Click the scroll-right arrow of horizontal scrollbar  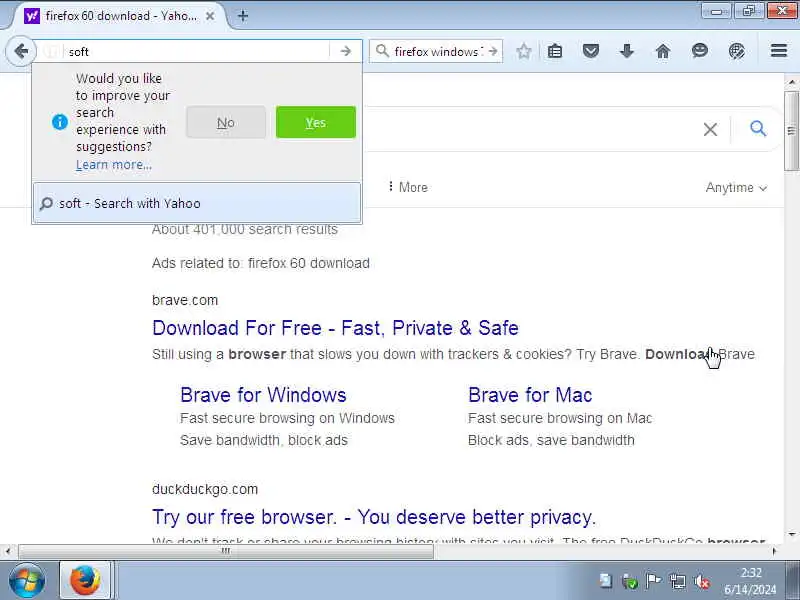pyautogui.click(x=774, y=551)
